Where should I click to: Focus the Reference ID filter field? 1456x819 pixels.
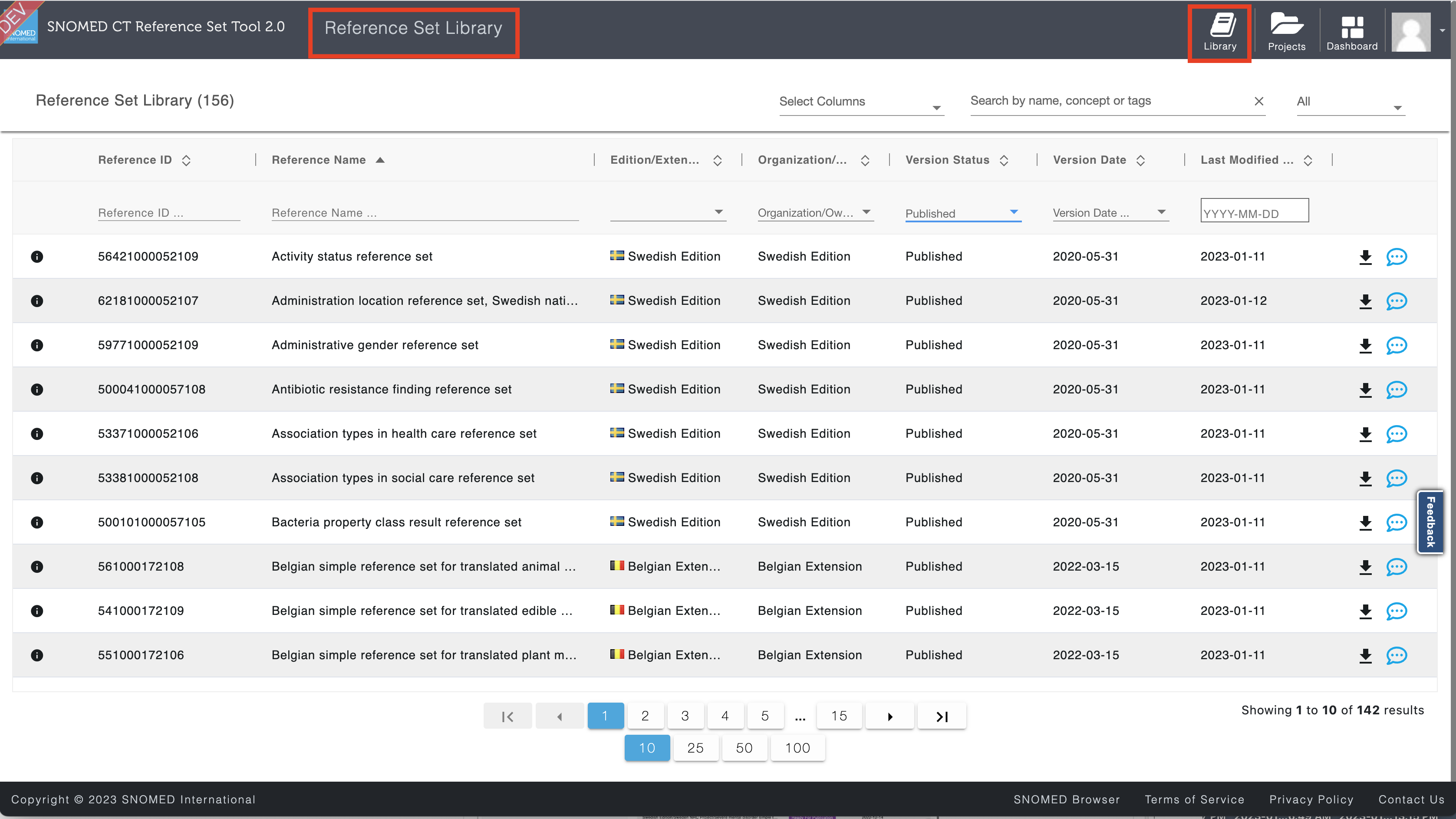(169, 213)
